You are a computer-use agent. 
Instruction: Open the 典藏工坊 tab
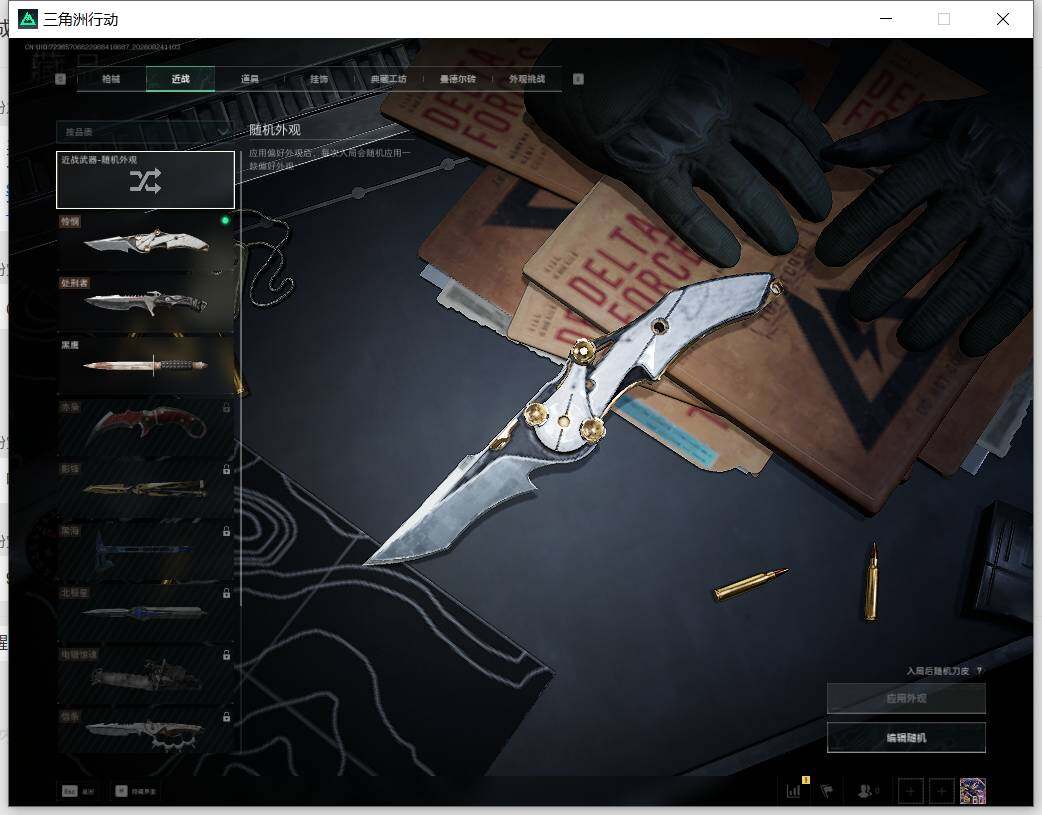tap(389, 79)
